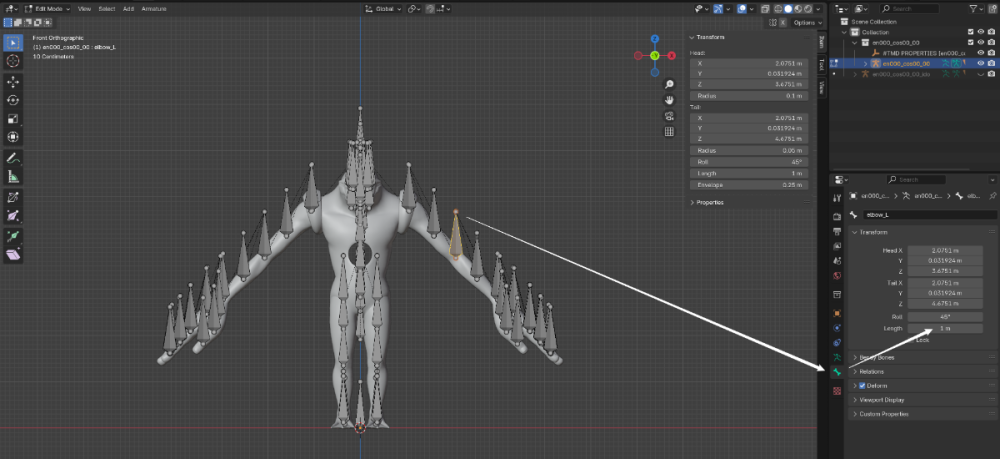Viewport: 1000px width, 459px height.
Task: Disable render camera icon for Collection
Action: 991,32
